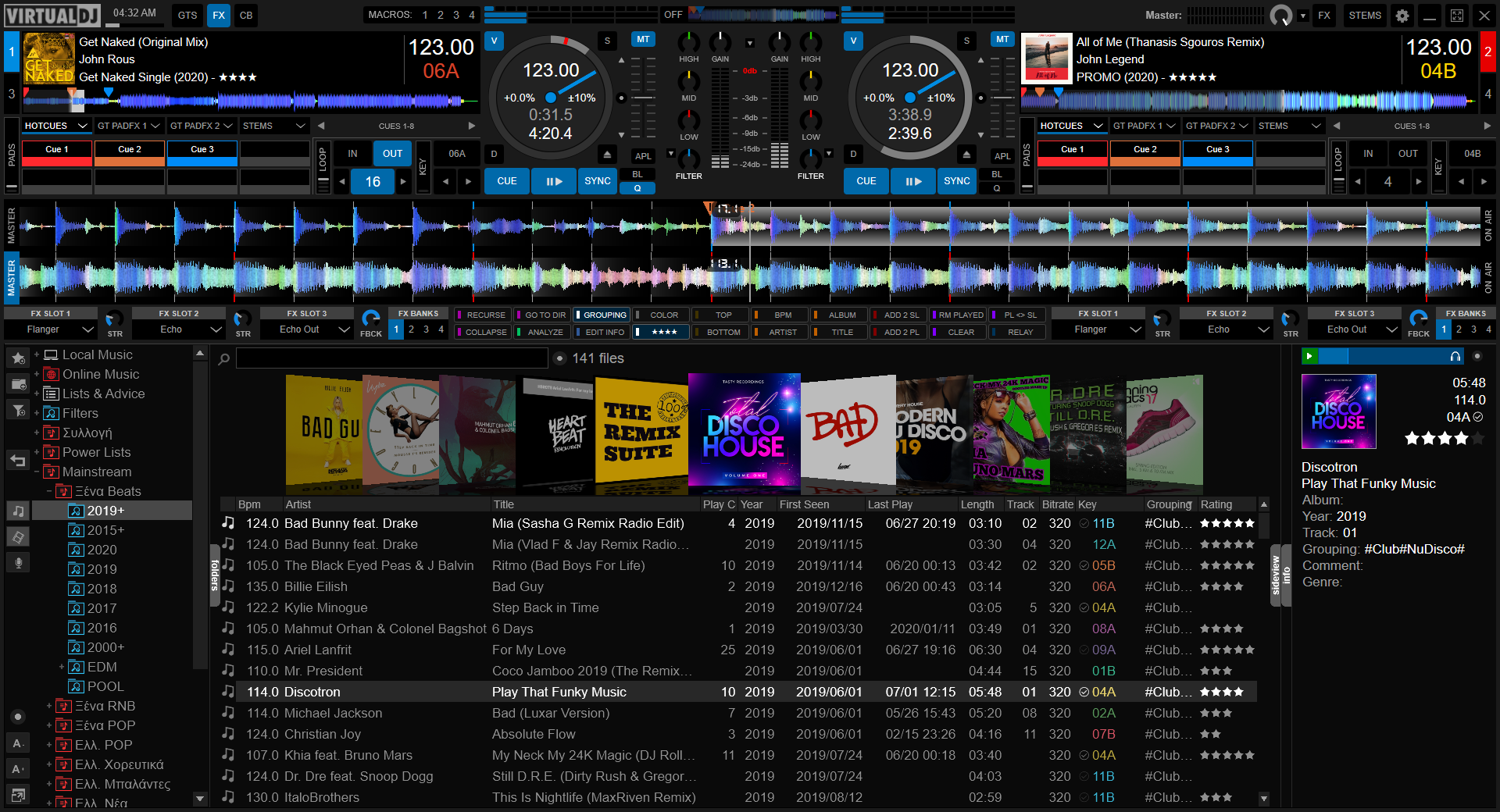1500x812 pixels.
Task: Enable the GROUPING browser option
Action: (x=604, y=315)
